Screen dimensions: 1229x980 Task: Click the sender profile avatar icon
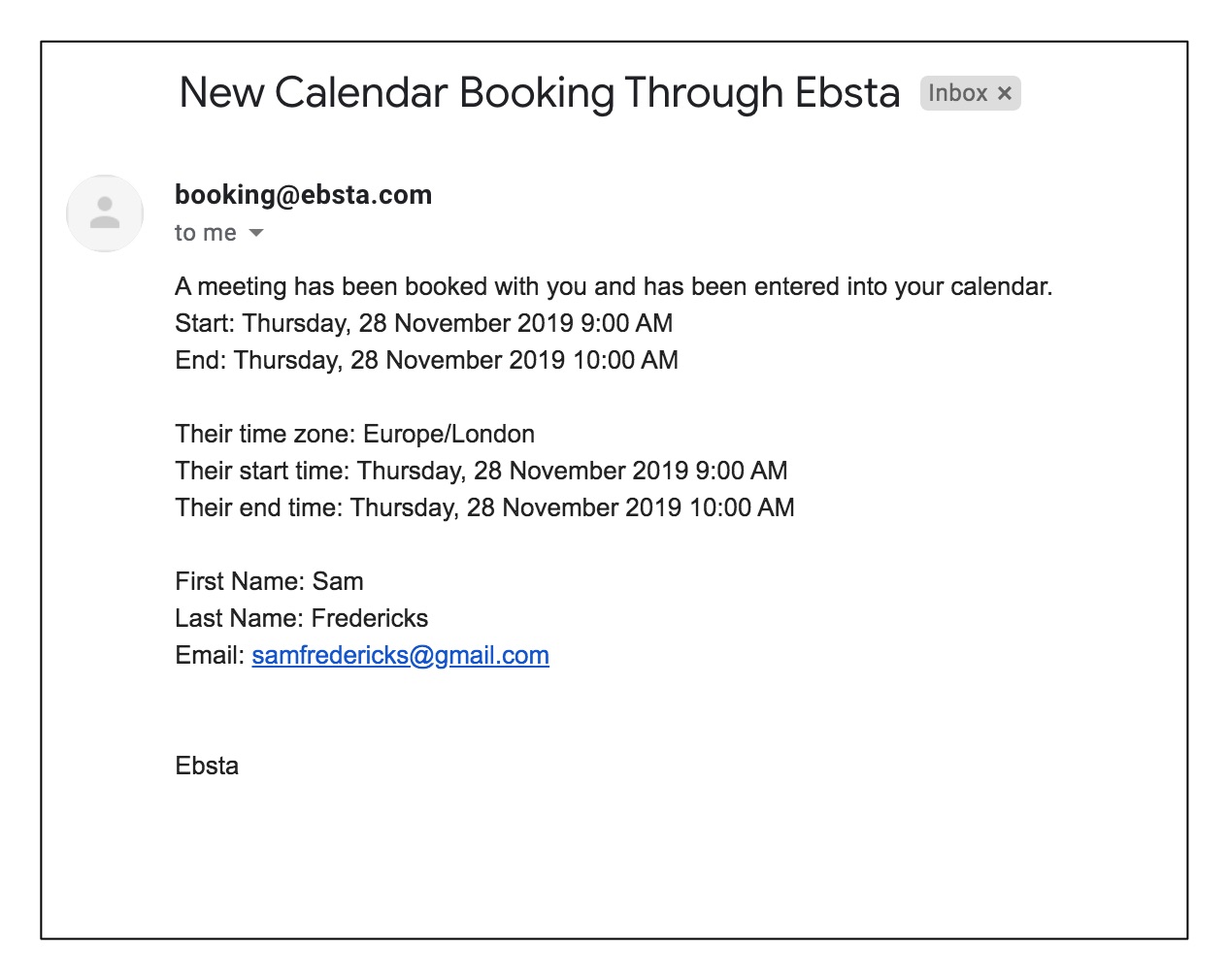coord(105,213)
